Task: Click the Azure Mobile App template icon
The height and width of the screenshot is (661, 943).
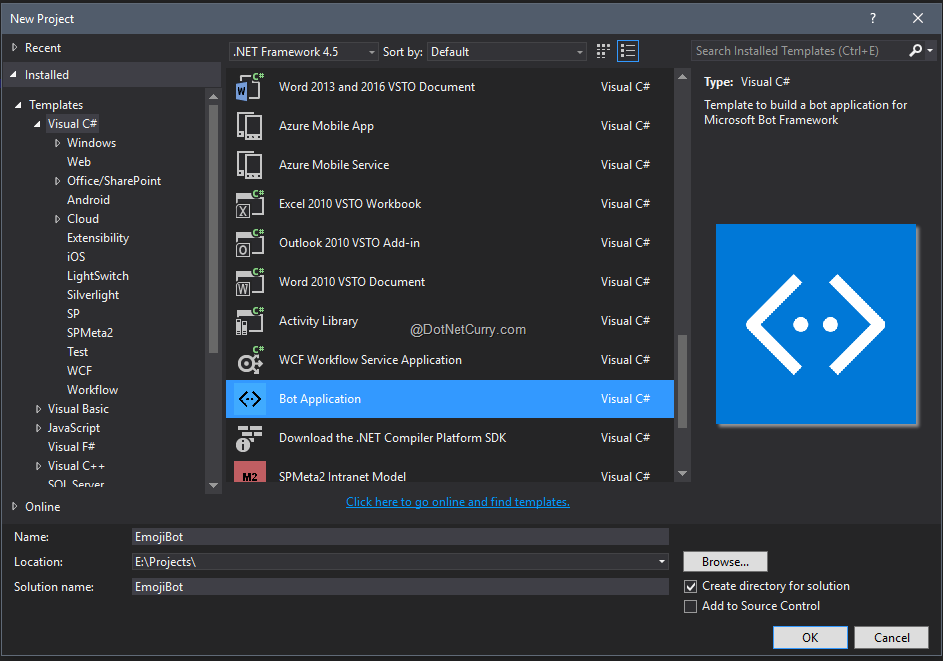Action: [250, 126]
